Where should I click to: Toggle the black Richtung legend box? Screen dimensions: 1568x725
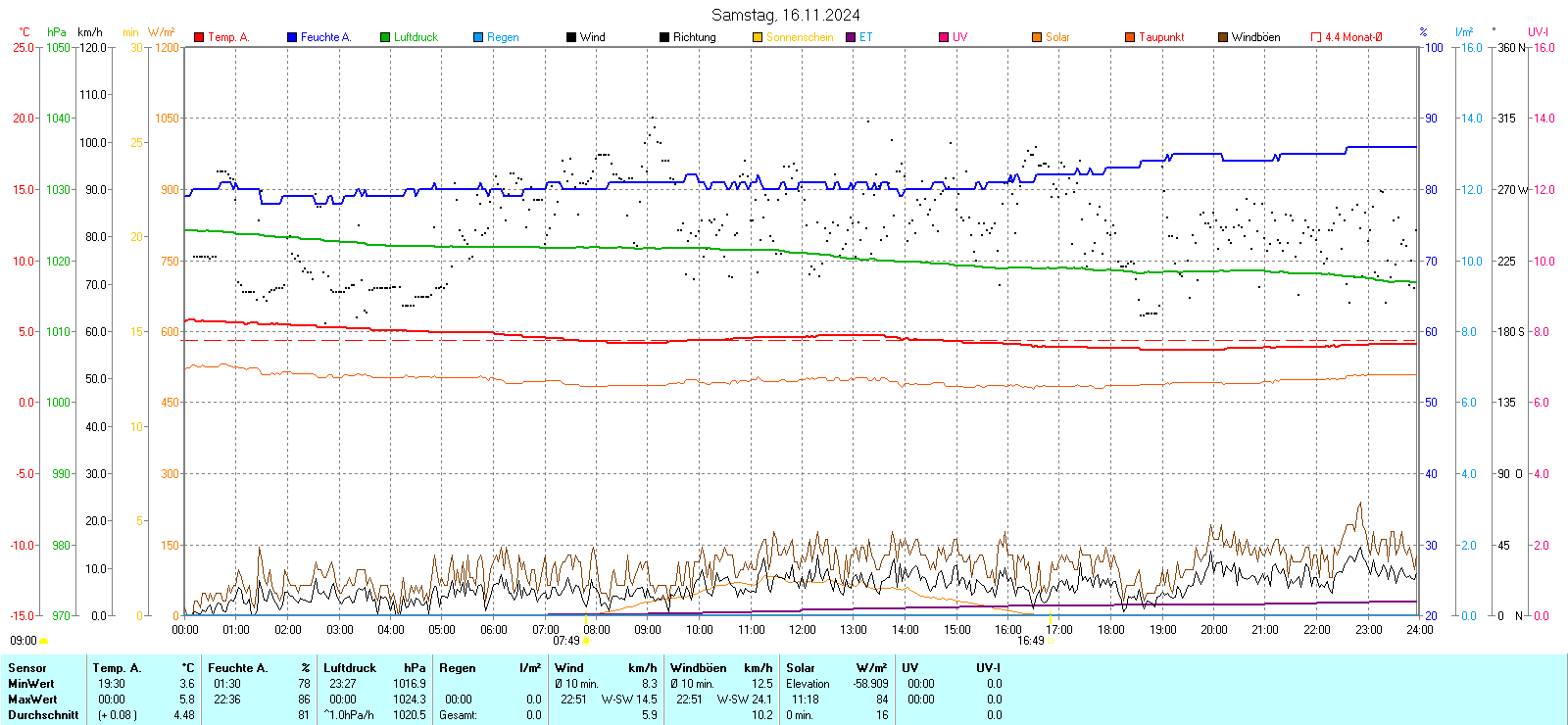tap(664, 37)
